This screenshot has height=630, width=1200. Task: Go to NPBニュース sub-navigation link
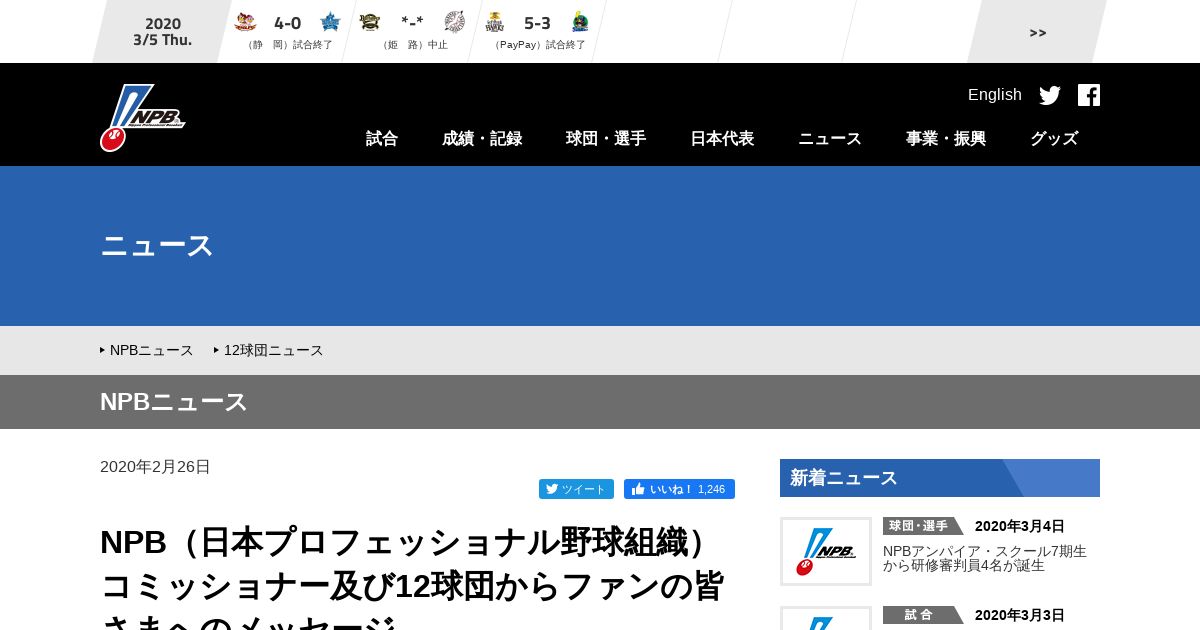[x=152, y=350]
